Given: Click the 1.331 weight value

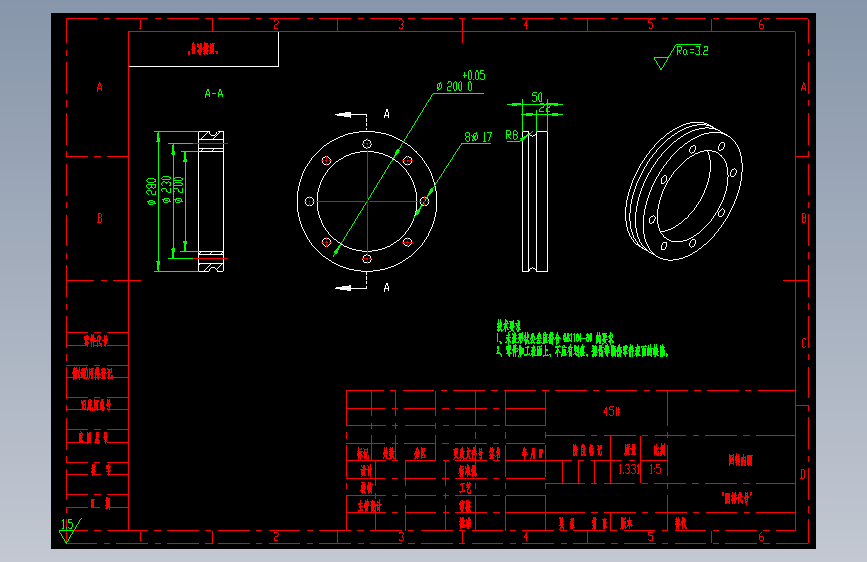Looking at the screenshot, I should [x=629, y=470].
